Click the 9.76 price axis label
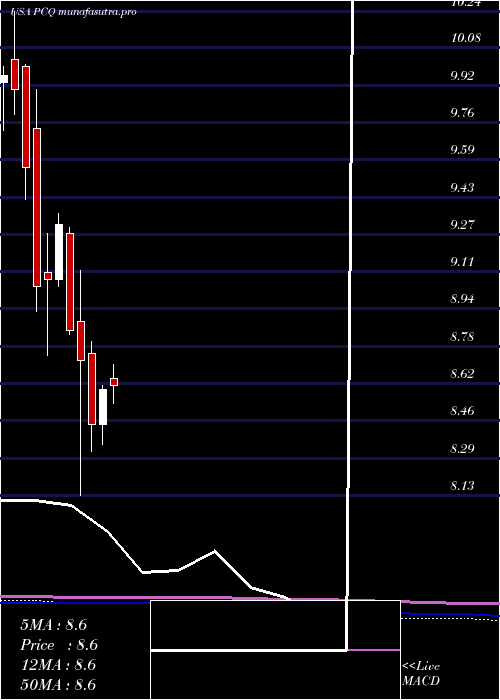Viewport: 500px width, 700px height. click(462, 112)
